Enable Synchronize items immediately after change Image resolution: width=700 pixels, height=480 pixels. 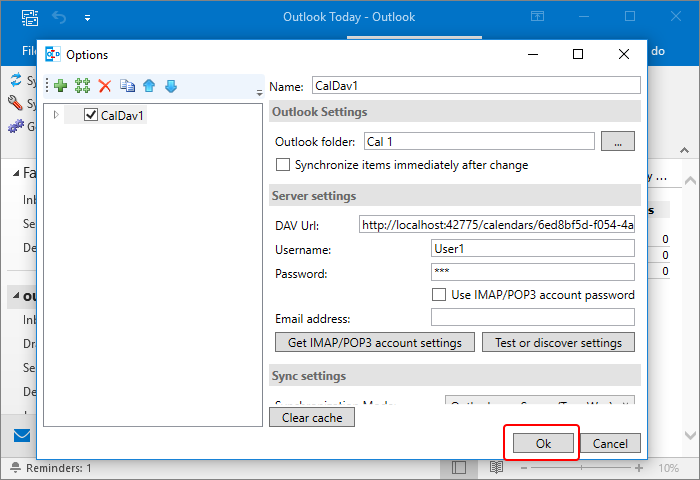(283, 165)
